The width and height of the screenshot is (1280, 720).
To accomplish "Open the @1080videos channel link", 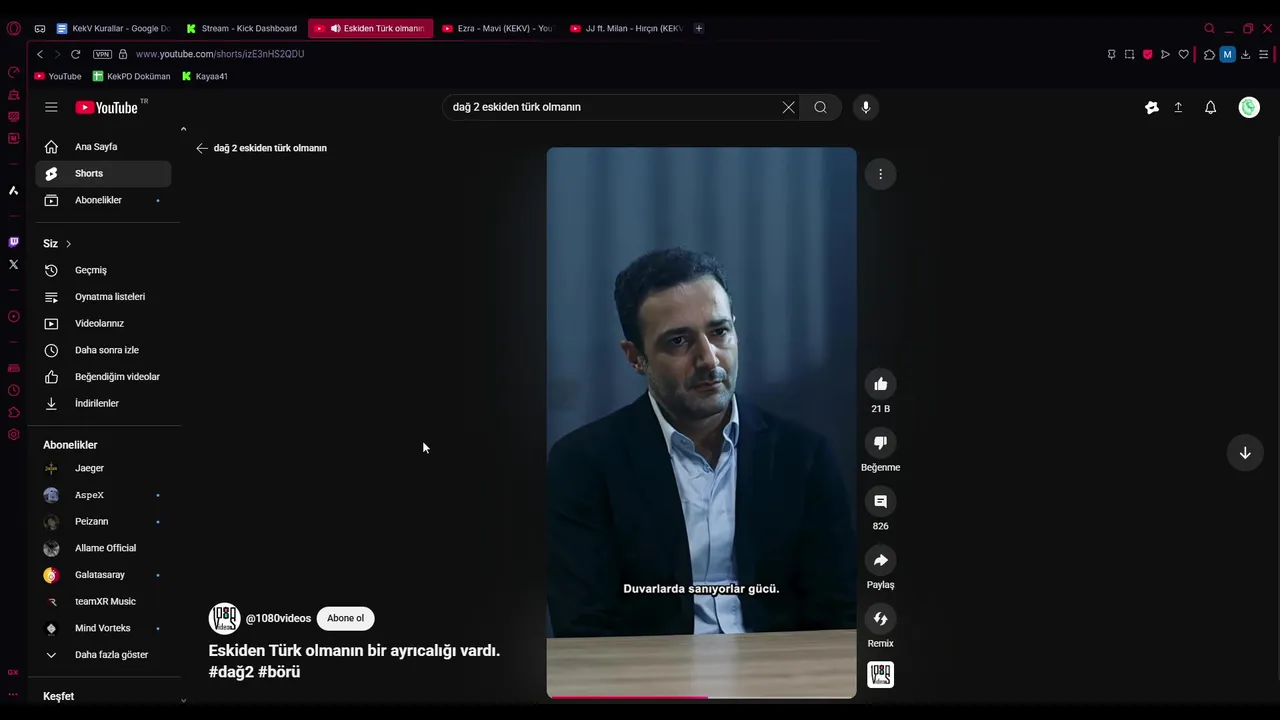I will coord(278,619).
